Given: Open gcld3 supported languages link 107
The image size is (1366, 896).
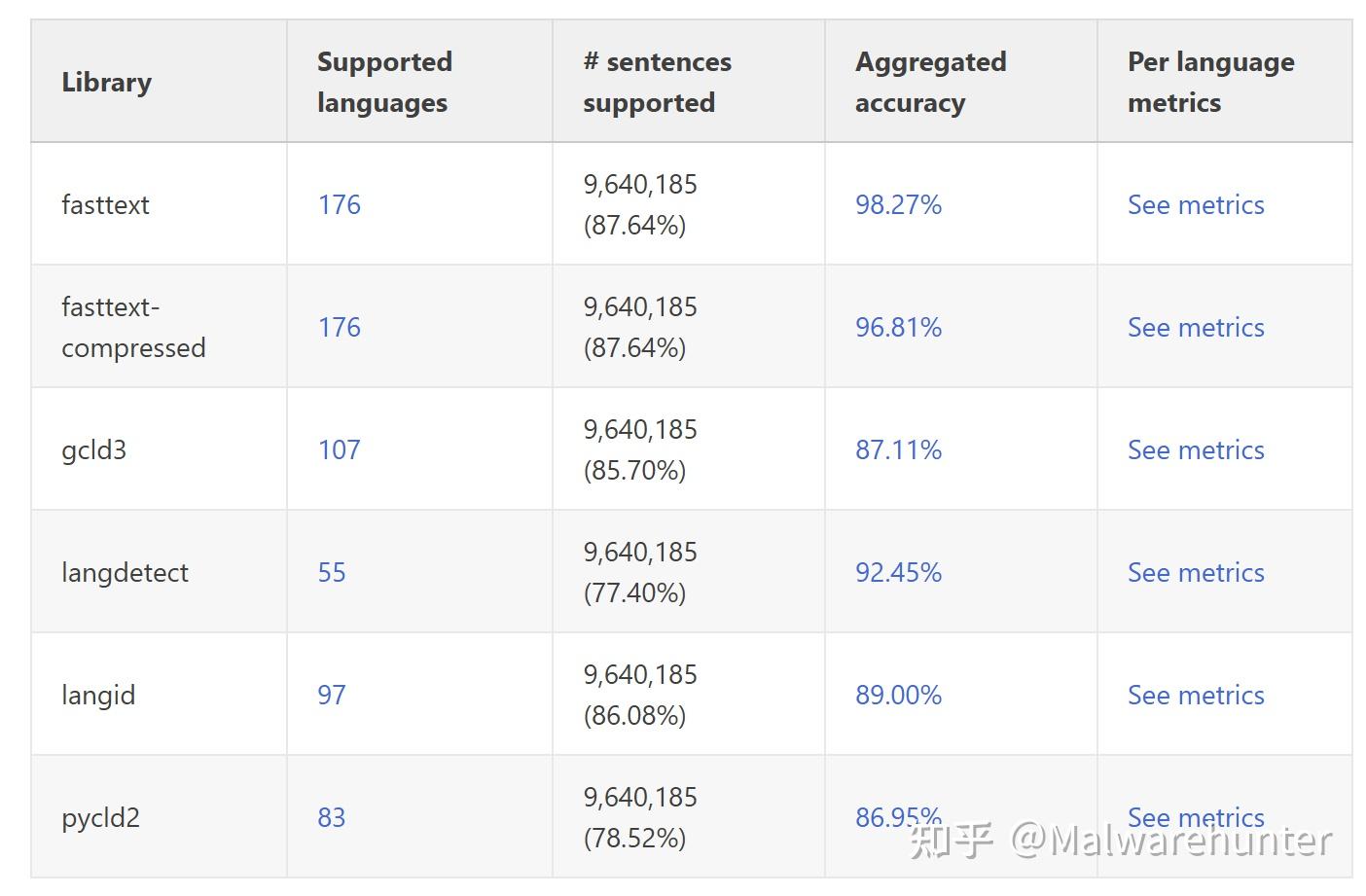Looking at the screenshot, I should [339, 449].
